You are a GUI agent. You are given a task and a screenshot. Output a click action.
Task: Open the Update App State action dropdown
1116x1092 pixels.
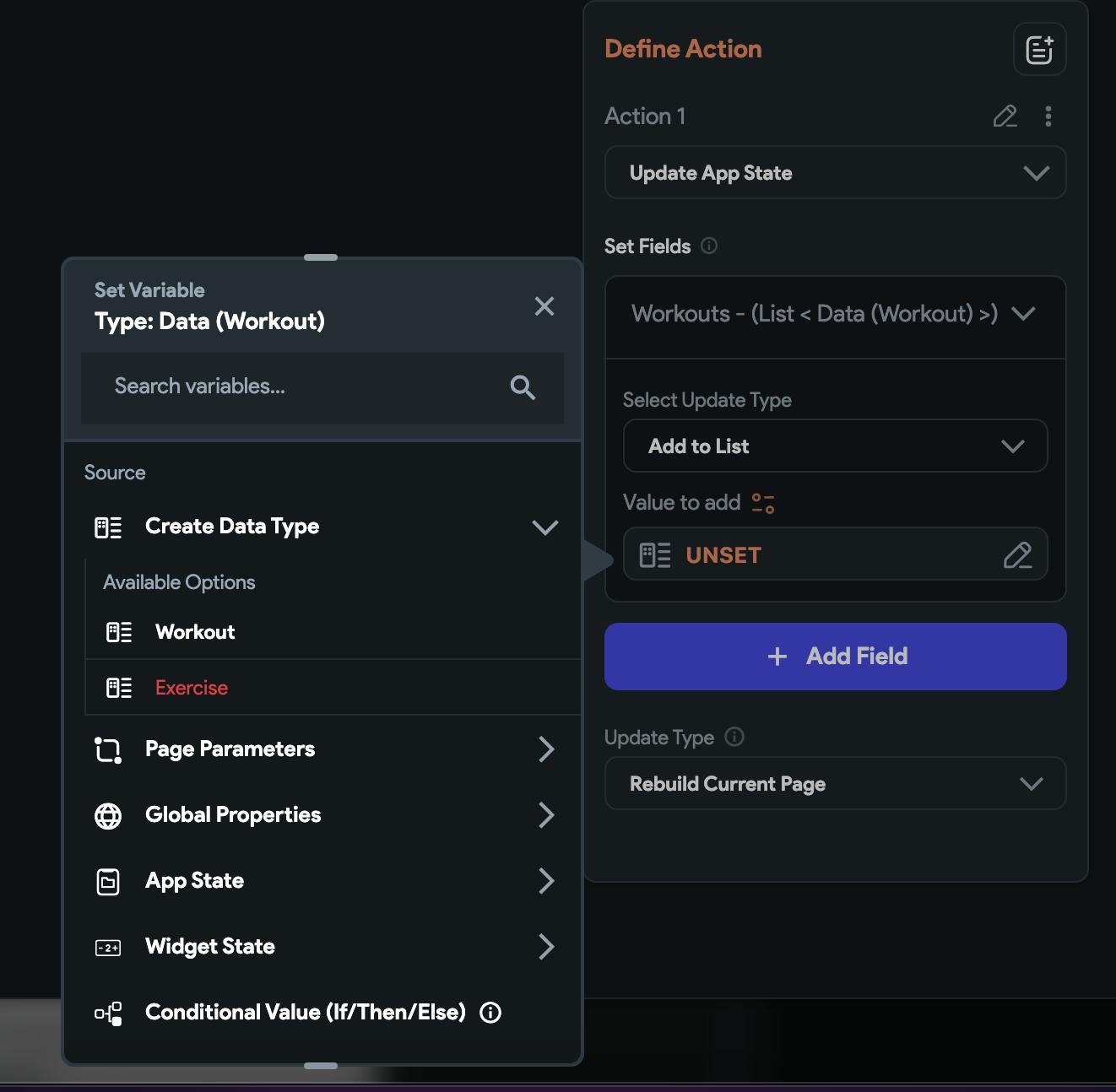click(835, 173)
